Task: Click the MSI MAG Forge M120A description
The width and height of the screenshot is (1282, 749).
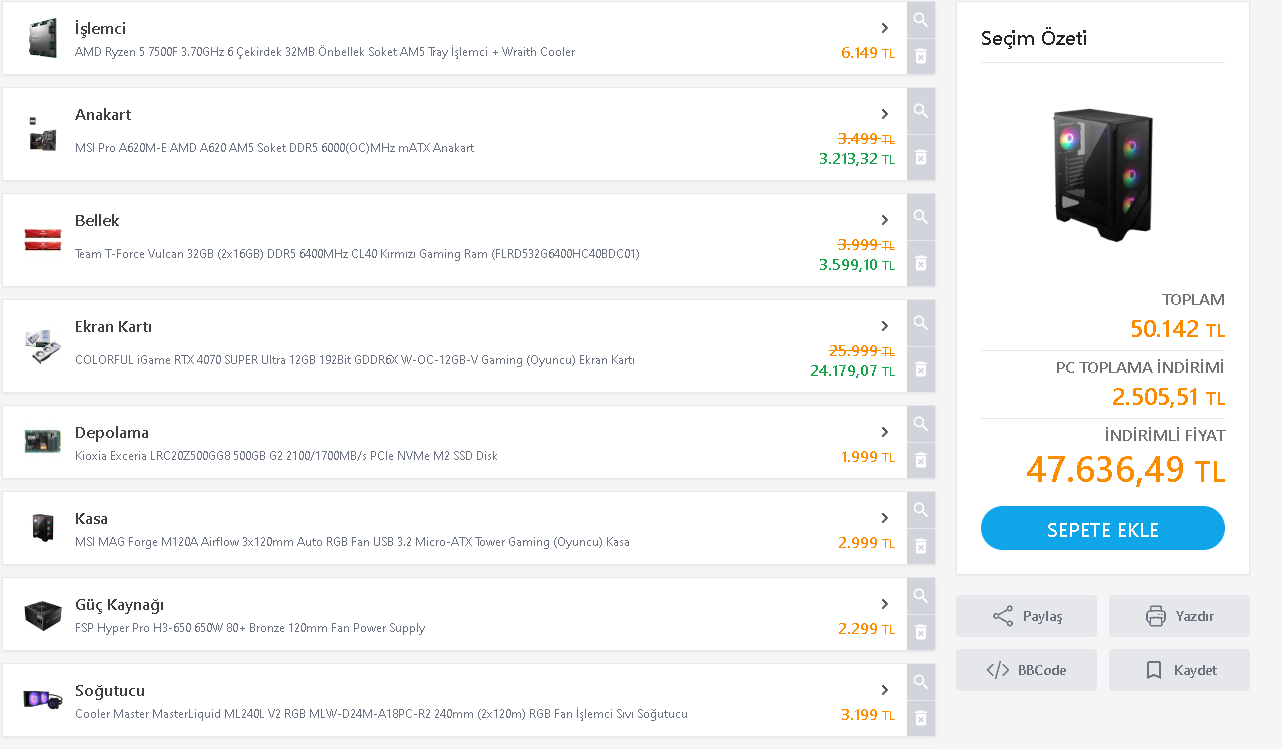Action: 352,542
